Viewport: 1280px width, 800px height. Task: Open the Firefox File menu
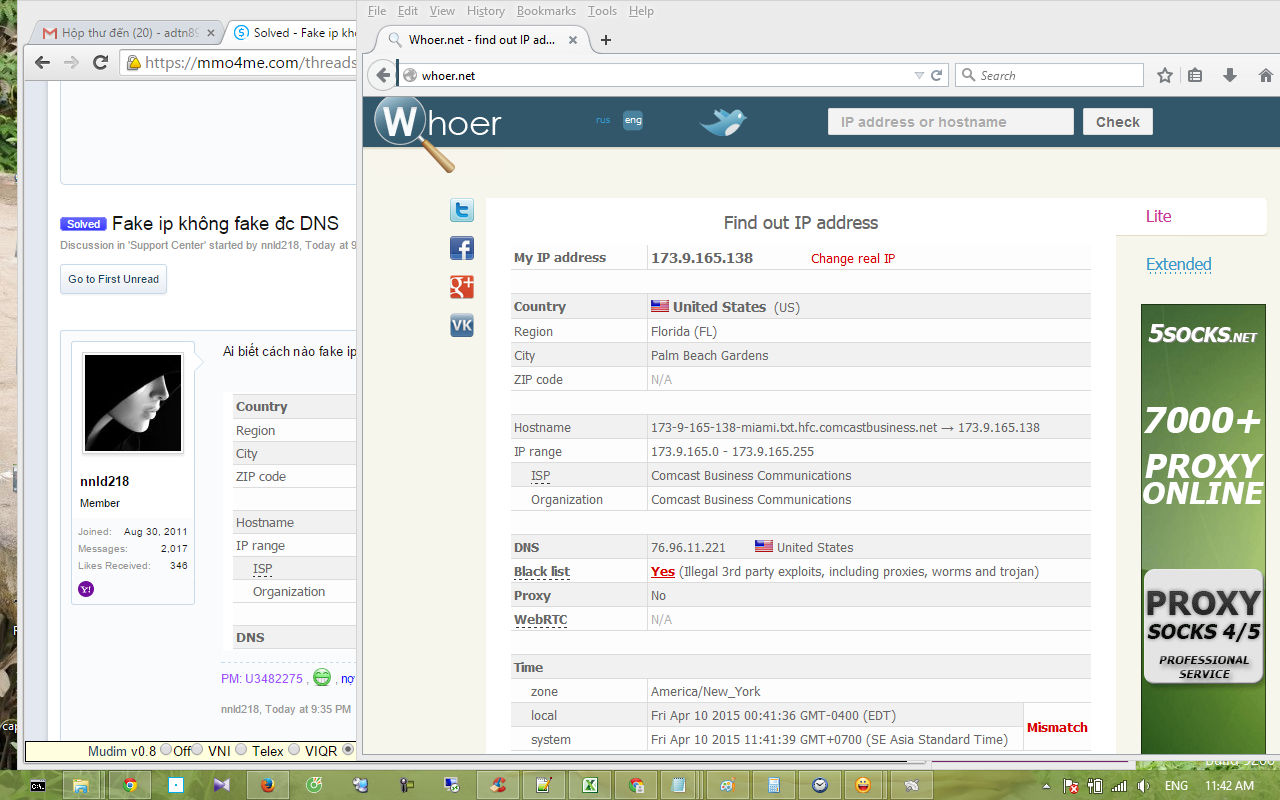point(377,11)
